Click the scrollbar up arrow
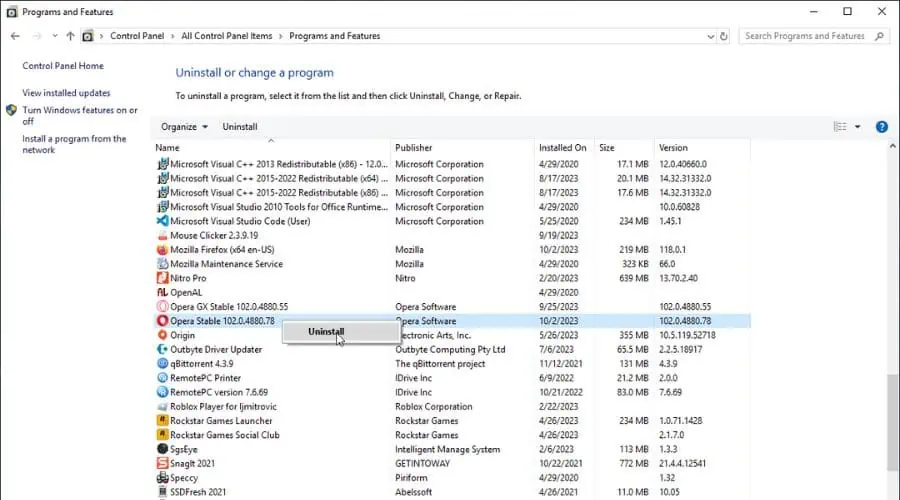The width and height of the screenshot is (900, 500). coord(893,146)
